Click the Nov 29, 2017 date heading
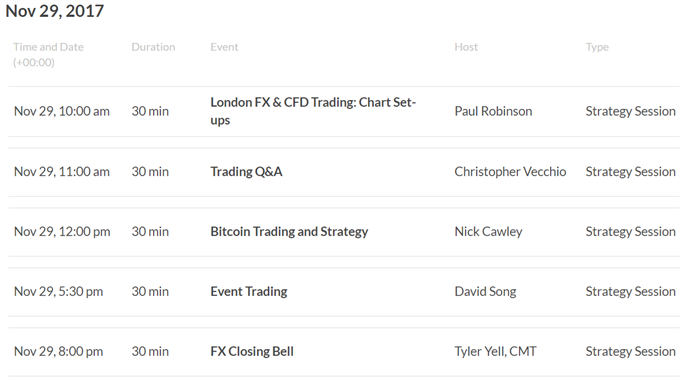 (x=55, y=11)
